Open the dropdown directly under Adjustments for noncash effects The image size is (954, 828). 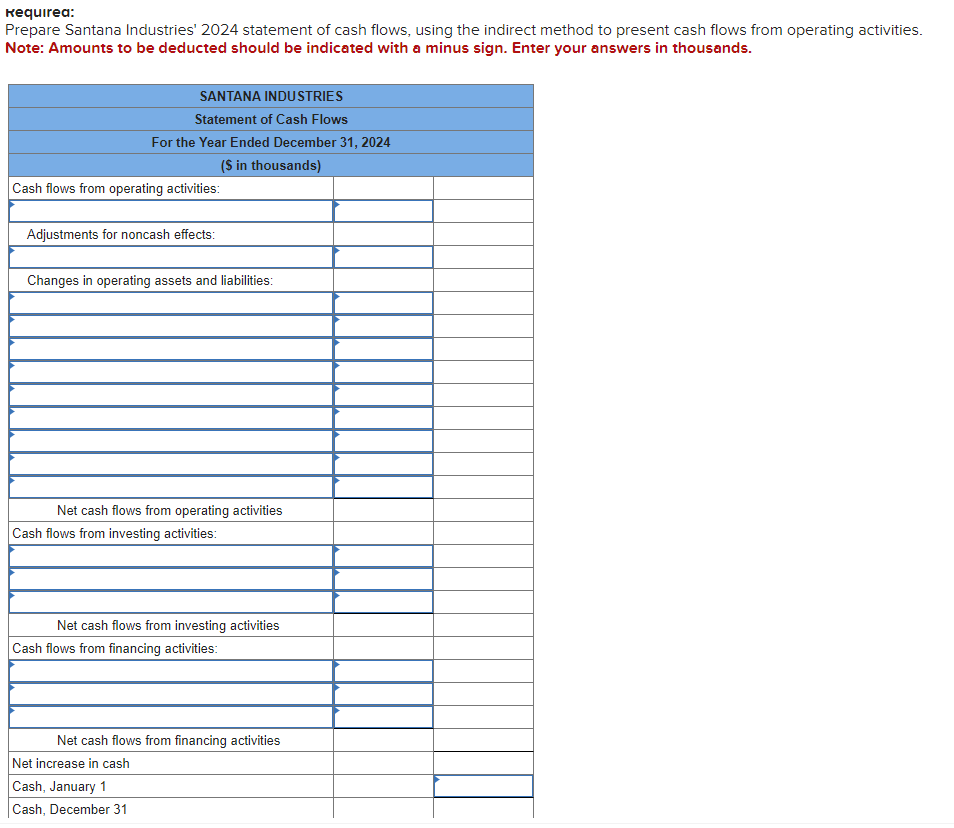tap(171, 257)
